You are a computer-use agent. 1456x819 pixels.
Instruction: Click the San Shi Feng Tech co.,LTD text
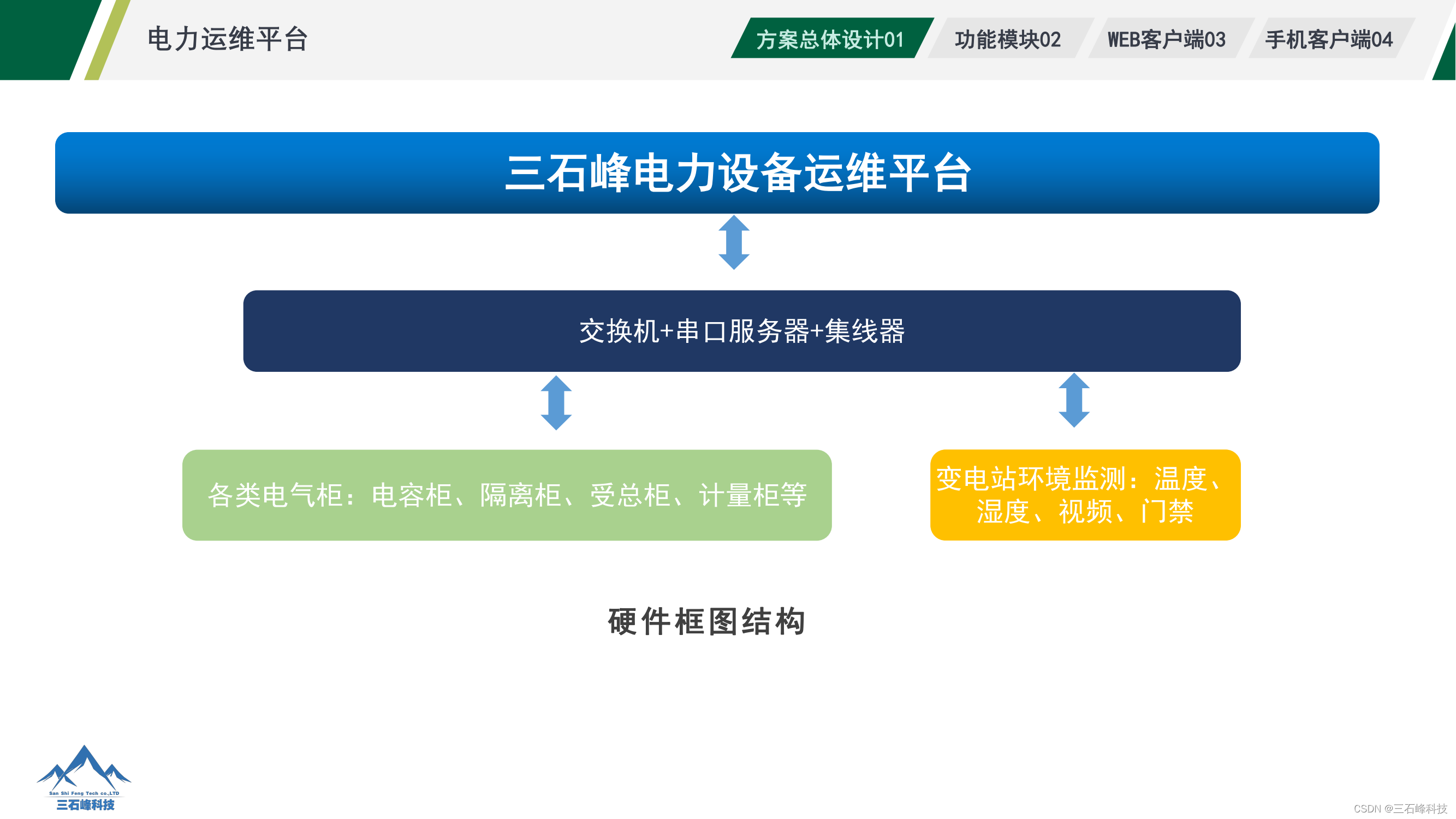click(x=84, y=793)
